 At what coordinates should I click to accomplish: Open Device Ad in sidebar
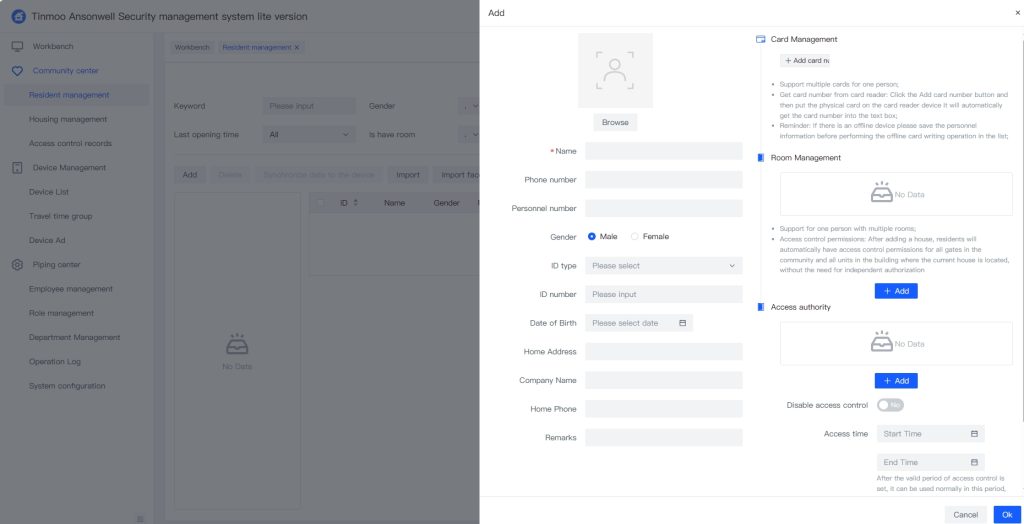pos(47,240)
